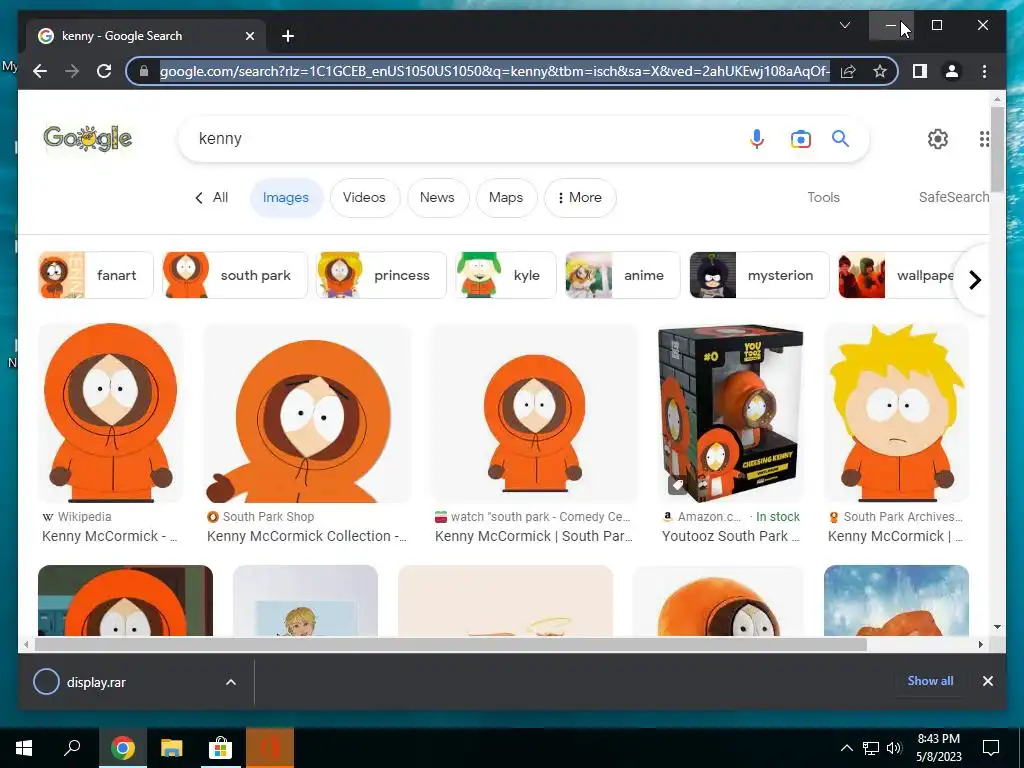This screenshot has height=768, width=1024.
Task: Switch to the Videos tab
Action: point(364,197)
